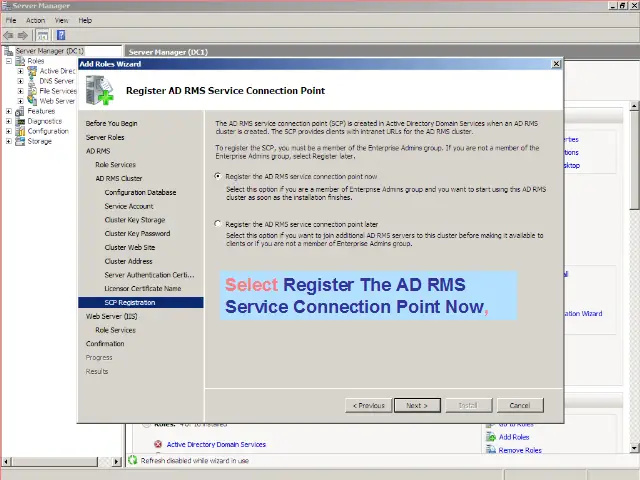Click the Roles icon in the tree

tap(20, 61)
